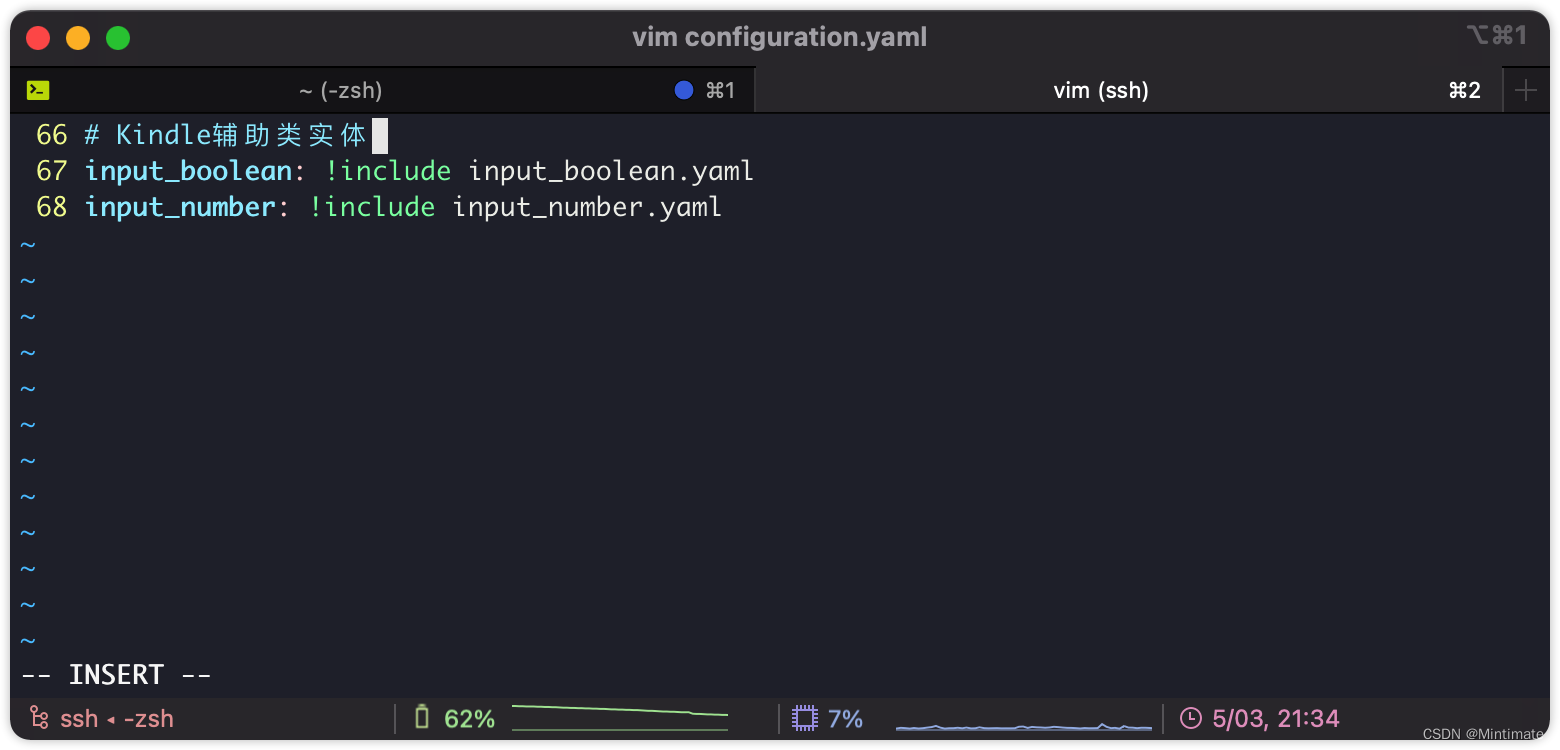
Task: Click the -- INSERT -- mode indicator
Action: 116,675
